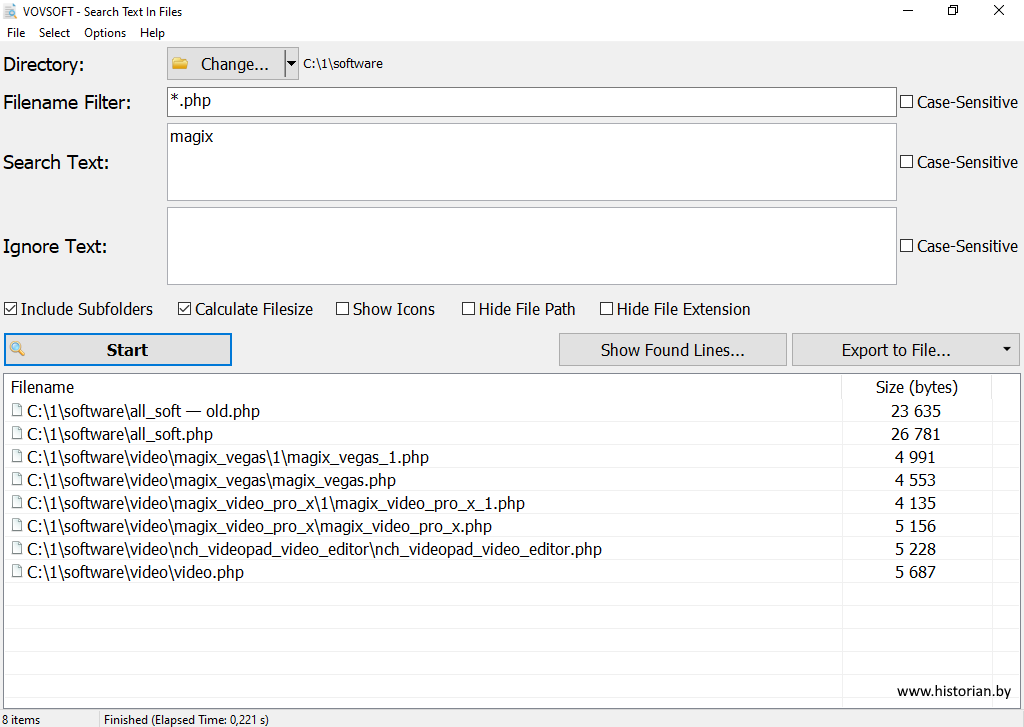Expand the directory history dropdown arrow

(x=291, y=64)
